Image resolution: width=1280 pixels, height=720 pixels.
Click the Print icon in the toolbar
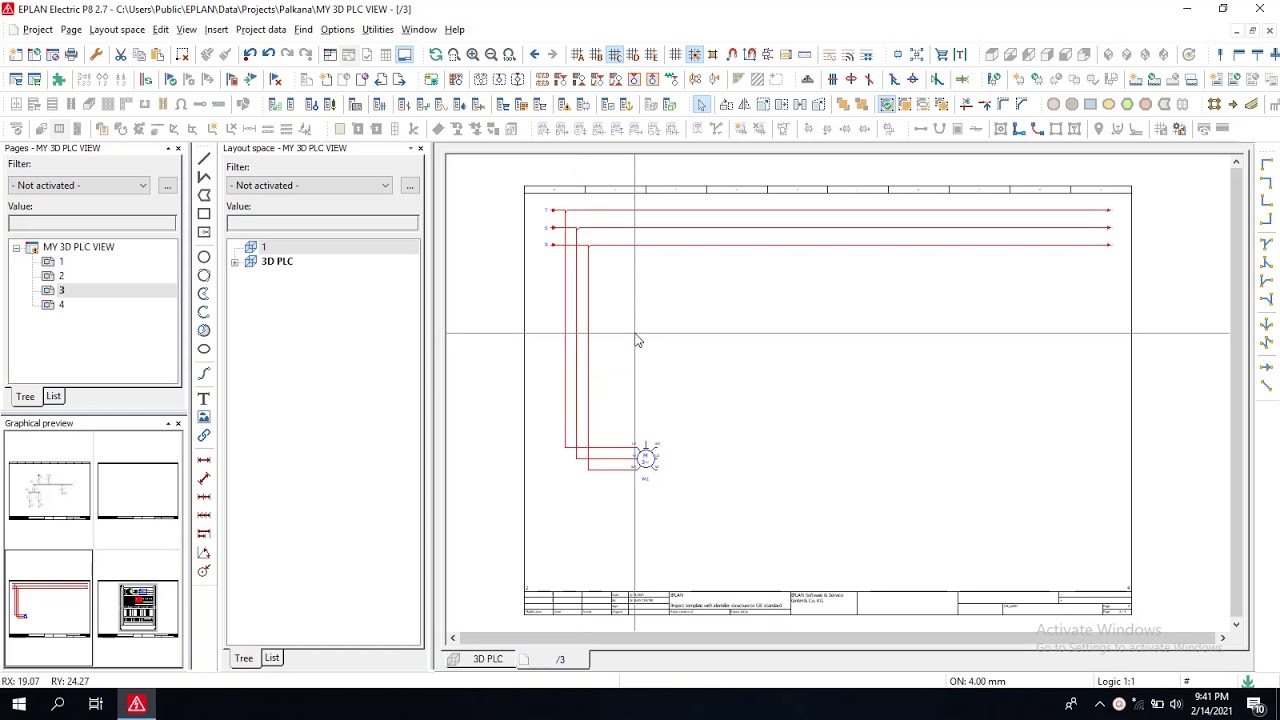pos(71,54)
